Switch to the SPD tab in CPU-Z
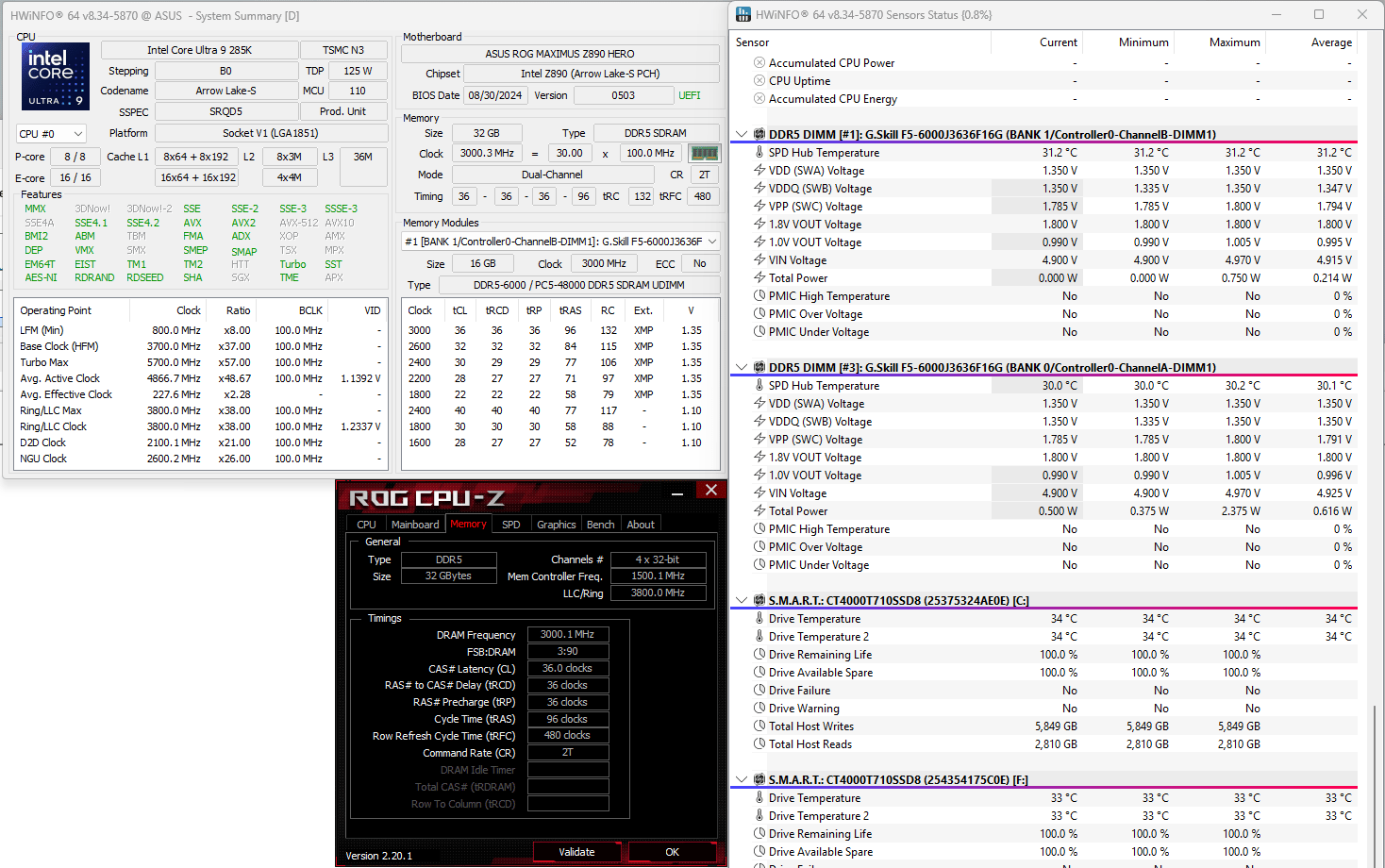Screen dimensions: 1385x868 coord(511,525)
